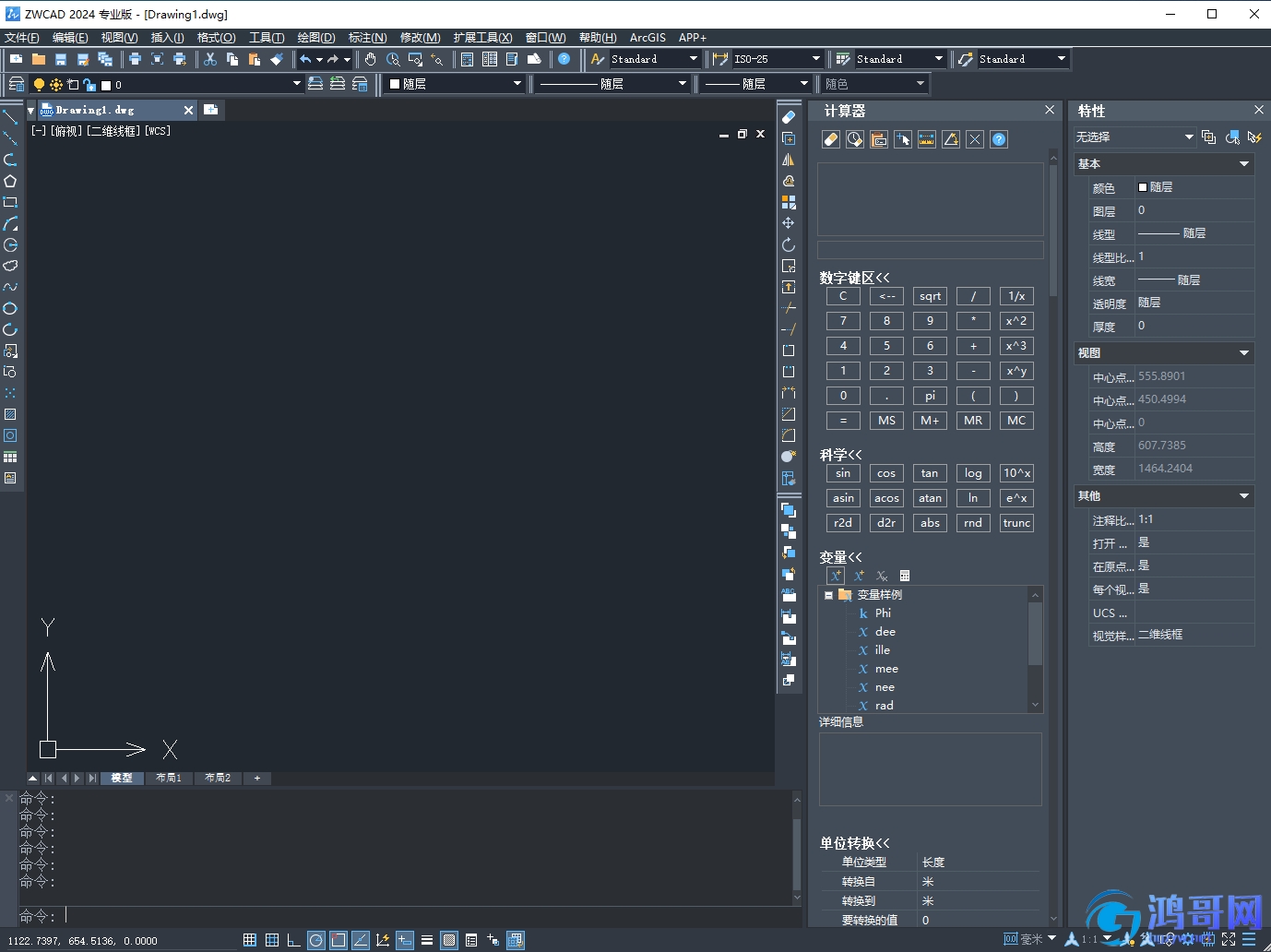Click the x^2 calculator button
This screenshot has height=952, width=1271.
click(x=1016, y=321)
